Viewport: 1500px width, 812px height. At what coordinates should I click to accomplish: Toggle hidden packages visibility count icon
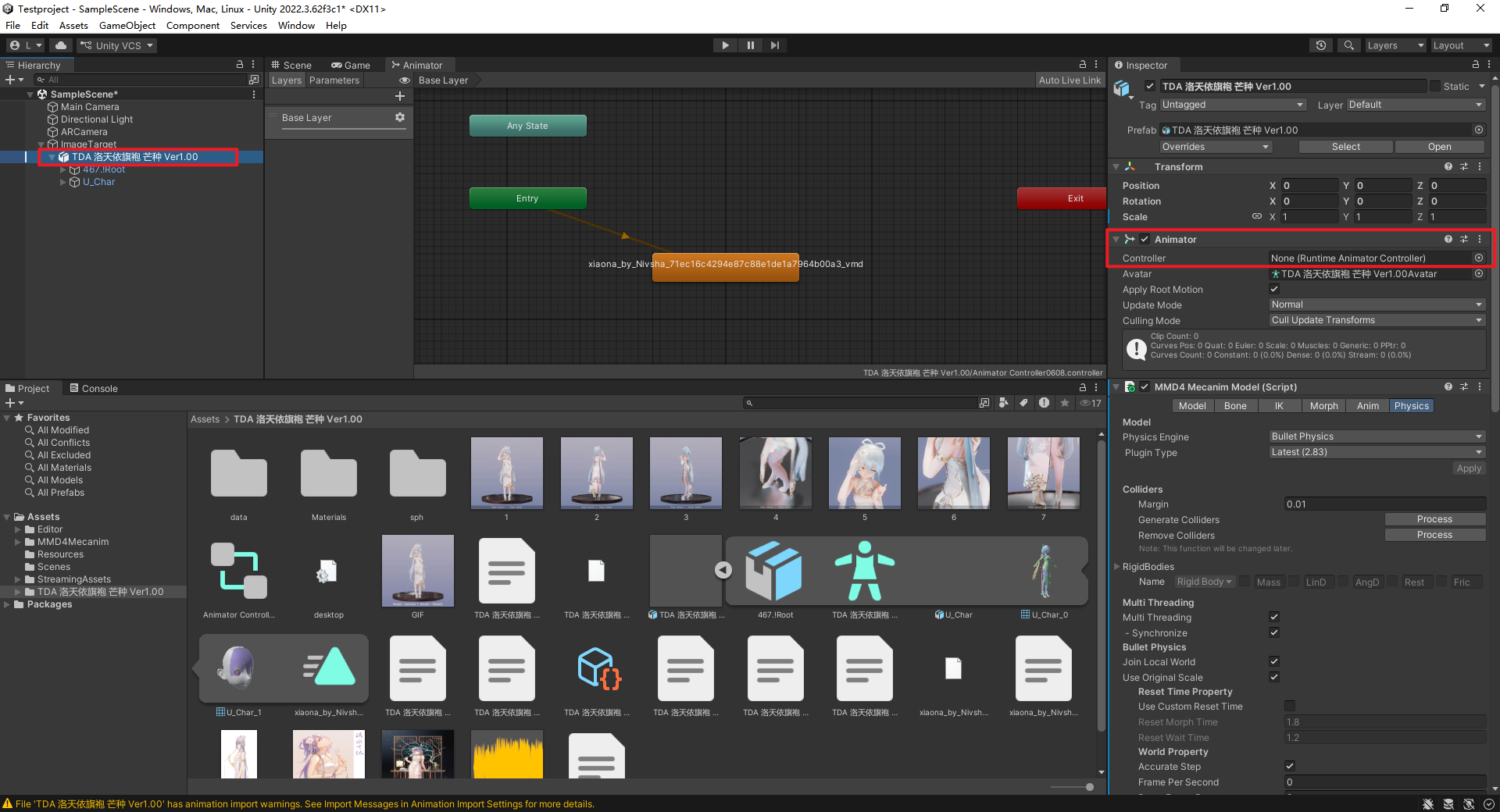(x=1091, y=403)
